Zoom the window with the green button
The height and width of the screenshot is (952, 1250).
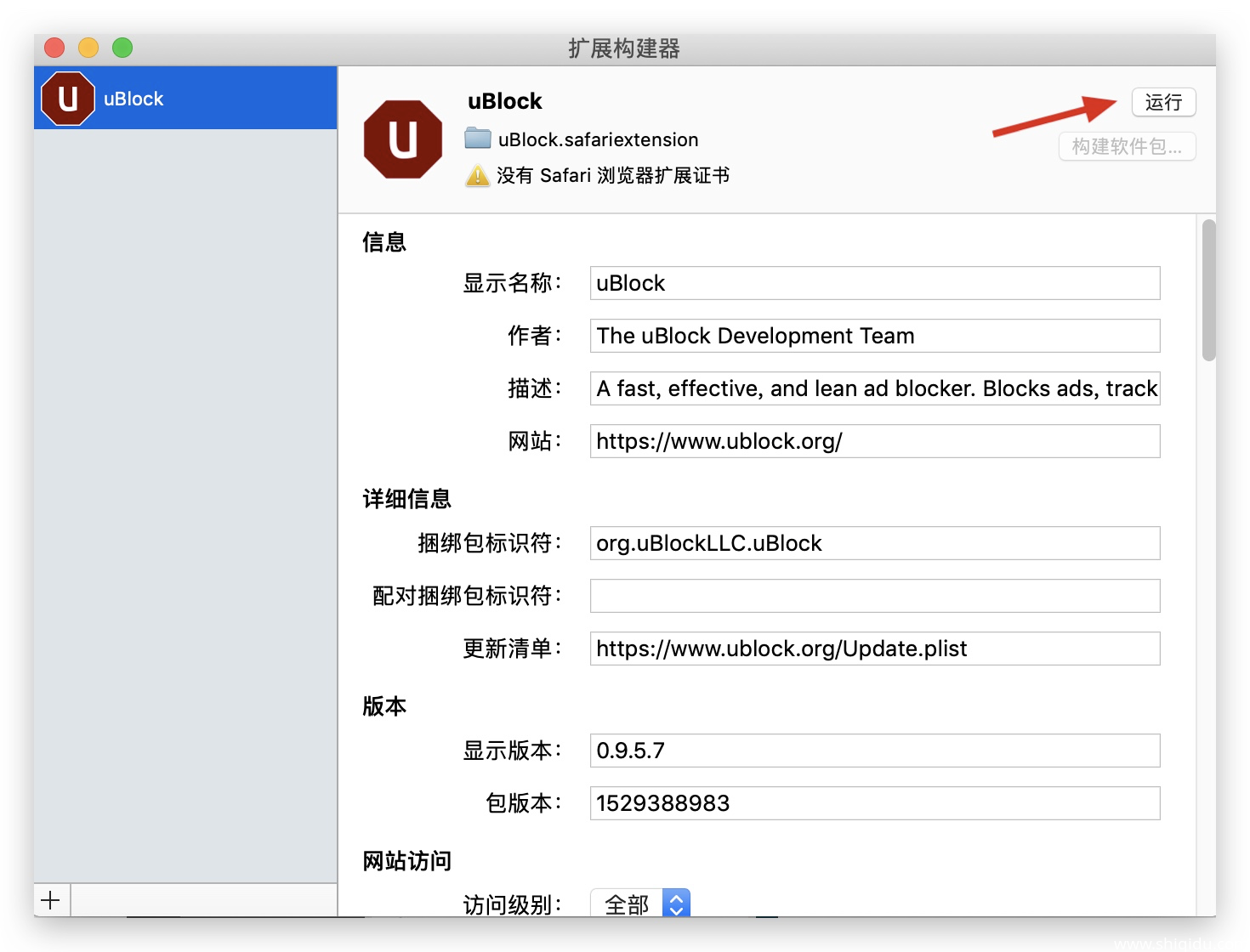click(x=122, y=48)
